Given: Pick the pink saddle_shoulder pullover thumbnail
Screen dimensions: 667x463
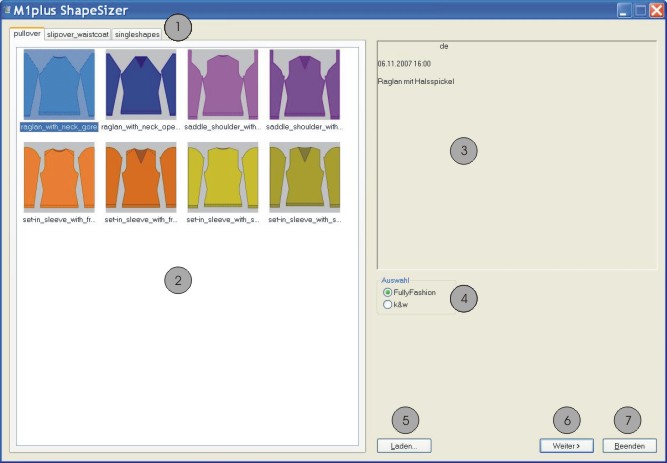Looking at the screenshot, I should (x=223, y=85).
